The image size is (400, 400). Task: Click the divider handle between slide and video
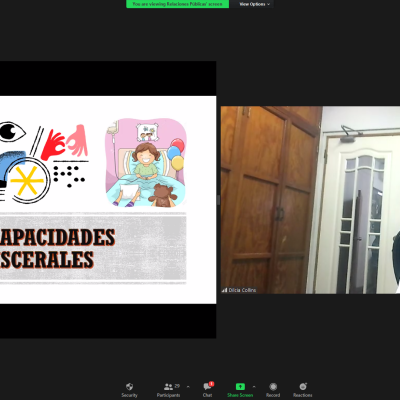218,200
